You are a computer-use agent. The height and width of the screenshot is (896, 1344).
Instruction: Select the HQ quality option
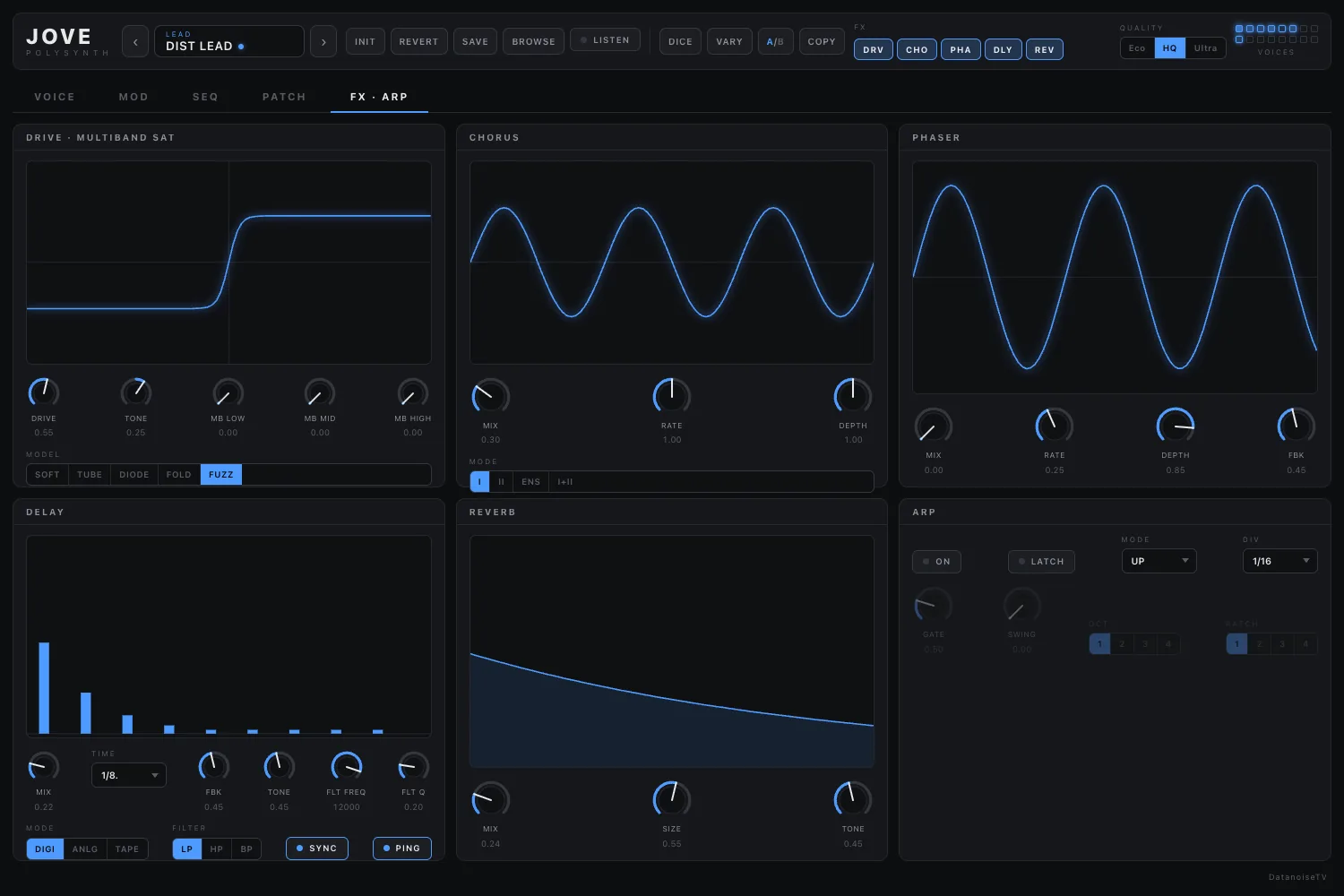pos(1169,48)
